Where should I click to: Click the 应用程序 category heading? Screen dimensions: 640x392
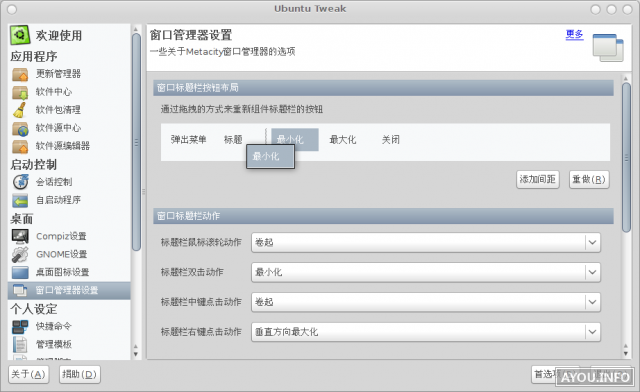34,56
